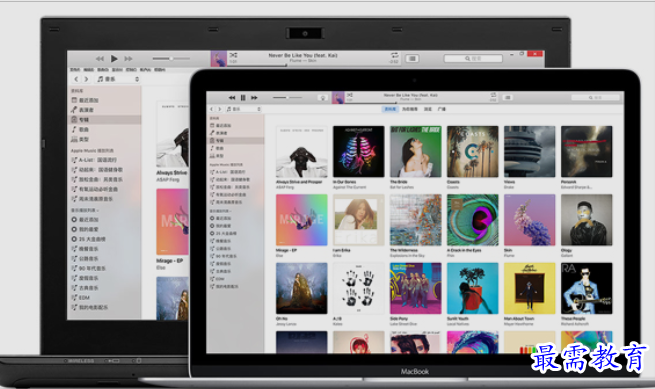Click the search box in Windows laptop iTunes
This screenshot has height=389, width=655.
[x=473, y=58]
